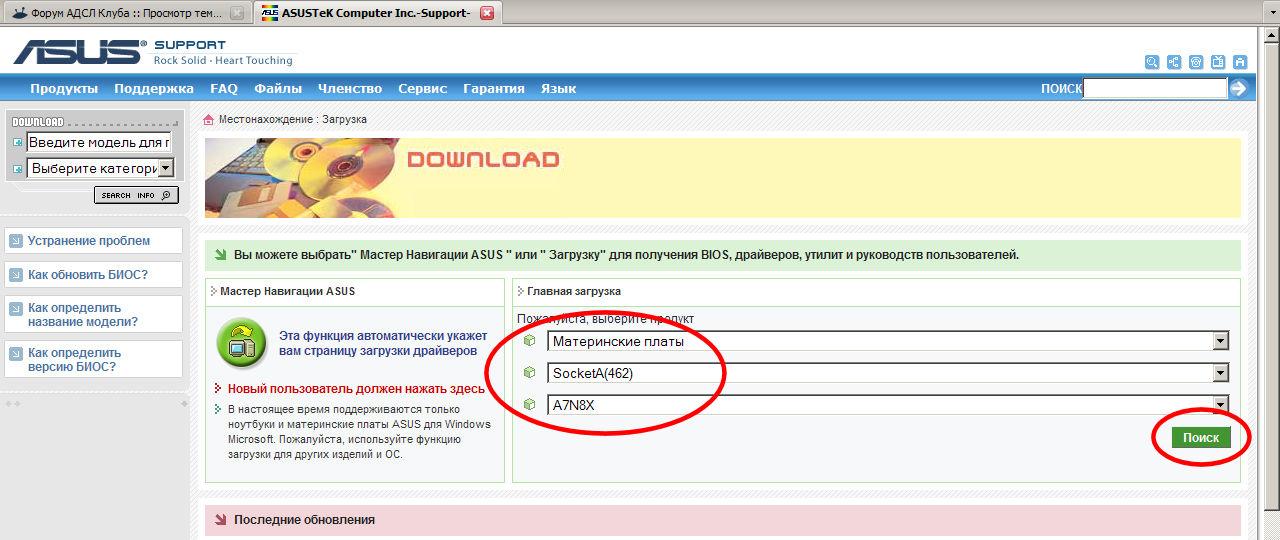
Task: Open the ASUS logo home link
Action: 79,52
